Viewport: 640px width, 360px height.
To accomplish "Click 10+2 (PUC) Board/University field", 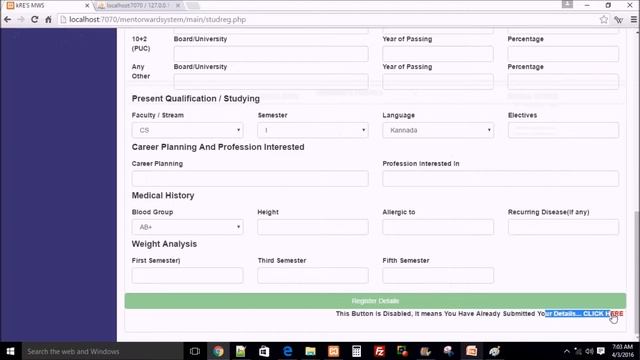I will click(x=271, y=54).
